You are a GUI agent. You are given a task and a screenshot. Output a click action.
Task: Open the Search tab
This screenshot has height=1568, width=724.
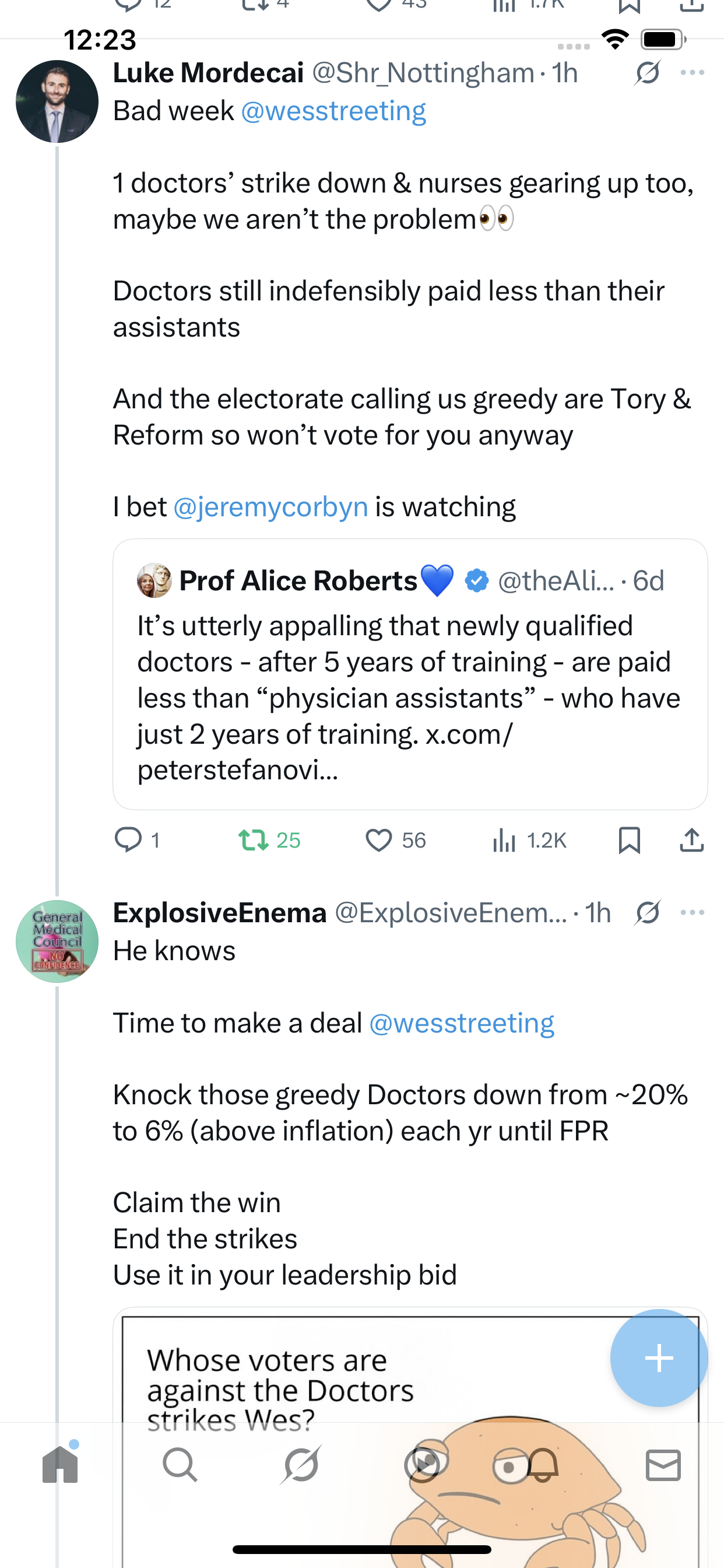click(x=180, y=1465)
